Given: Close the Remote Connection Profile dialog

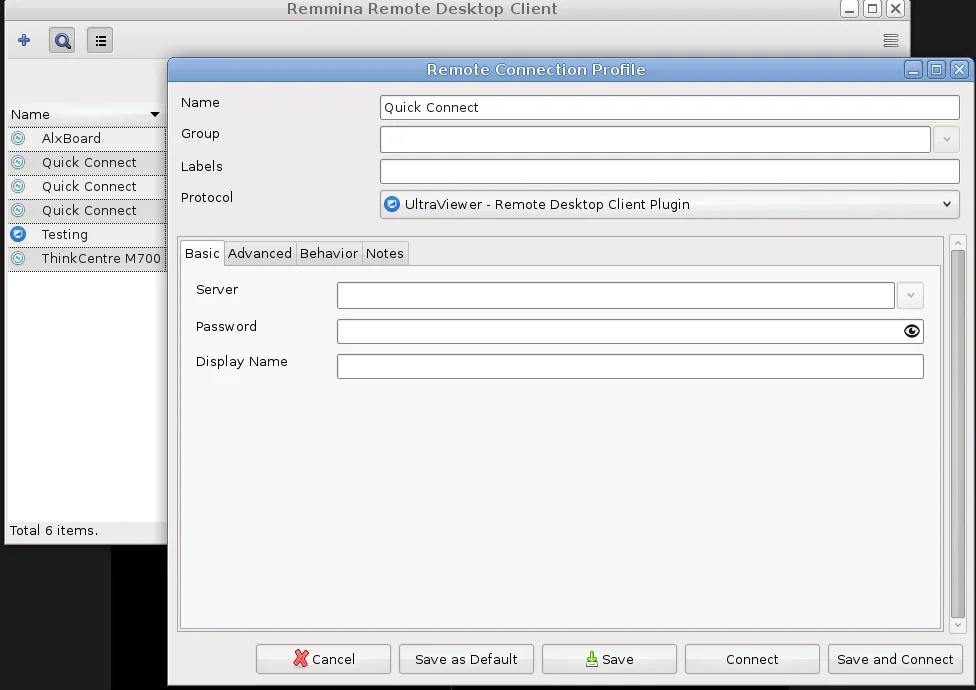Looking at the screenshot, I should pyautogui.click(x=959, y=70).
